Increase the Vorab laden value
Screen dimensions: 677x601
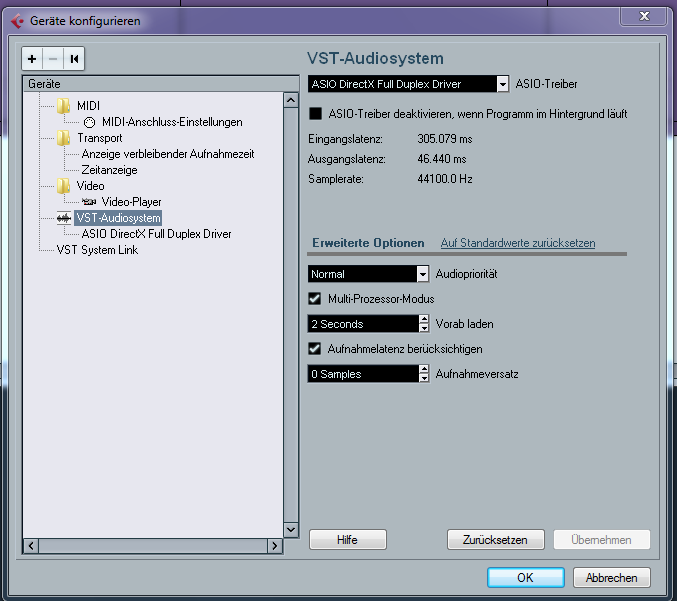tap(424, 319)
